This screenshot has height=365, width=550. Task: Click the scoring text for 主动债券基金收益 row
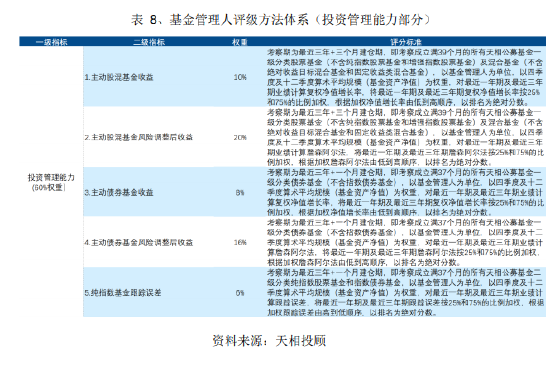pyautogui.click(x=405, y=192)
